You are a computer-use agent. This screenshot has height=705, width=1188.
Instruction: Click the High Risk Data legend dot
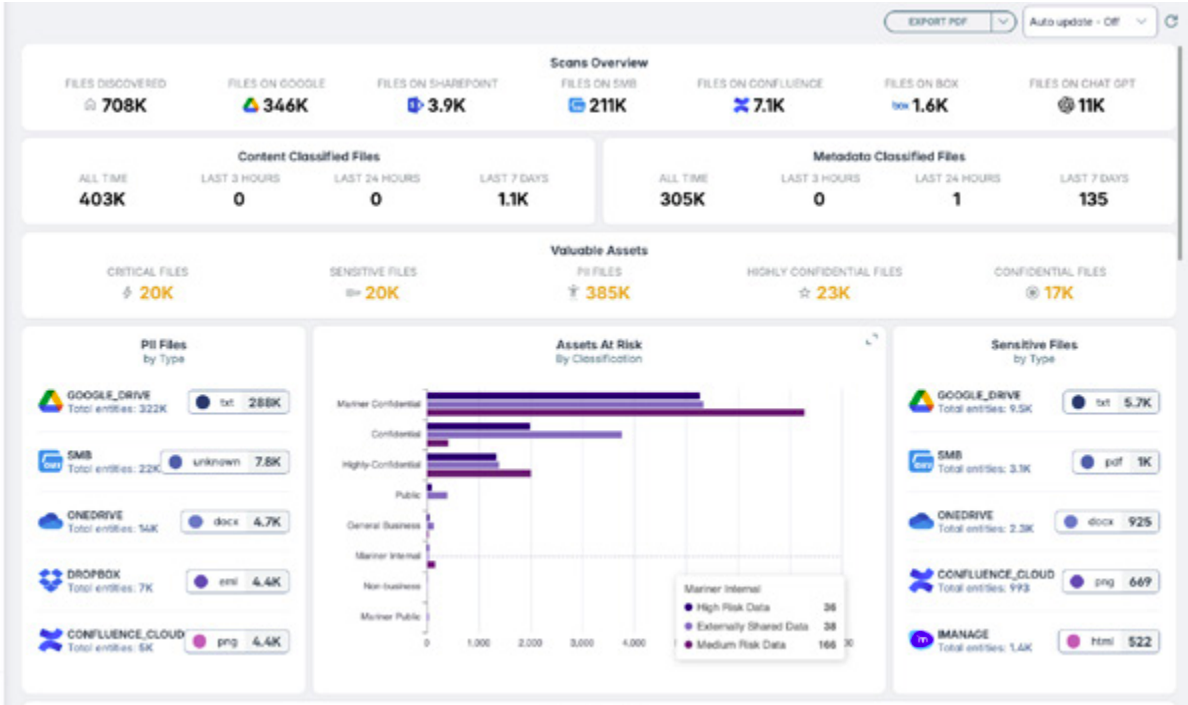pyautogui.click(x=688, y=607)
